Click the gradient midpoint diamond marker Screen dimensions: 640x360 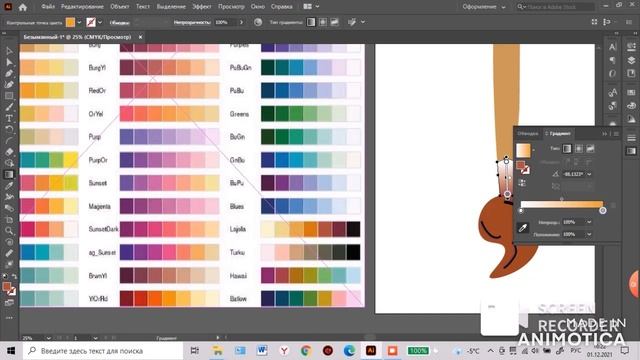tap(562, 199)
